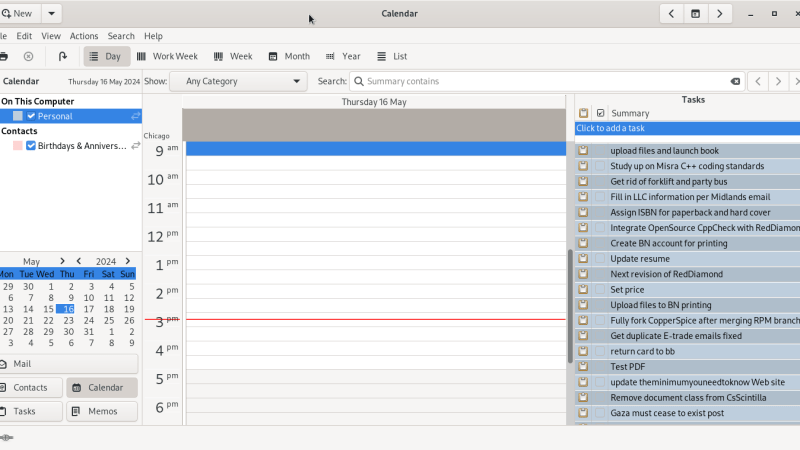Screen dimensions: 800x450
Task: Click task icon for 'Get rid of forklift'
Action: (x=583, y=182)
